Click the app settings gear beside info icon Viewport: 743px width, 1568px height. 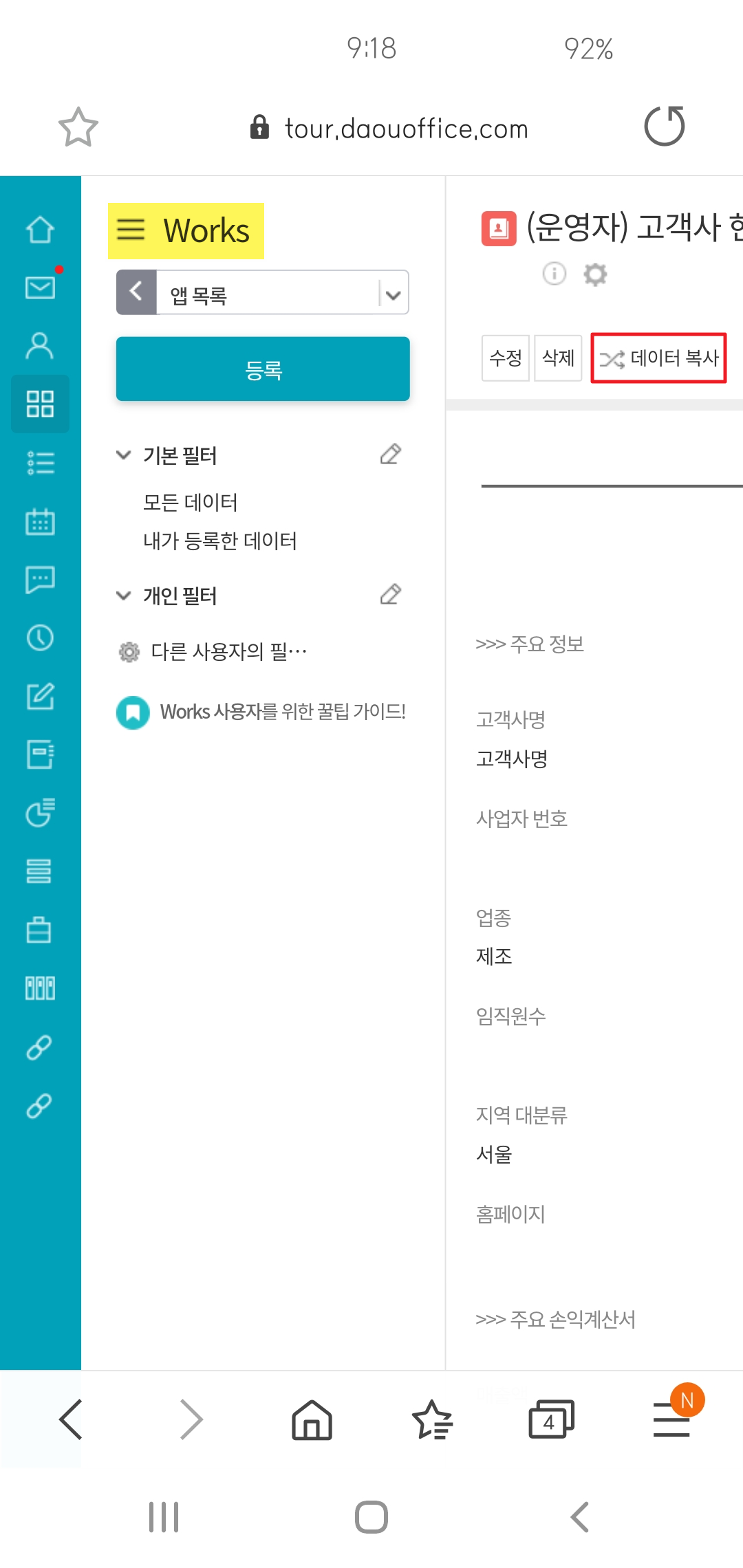595,274
